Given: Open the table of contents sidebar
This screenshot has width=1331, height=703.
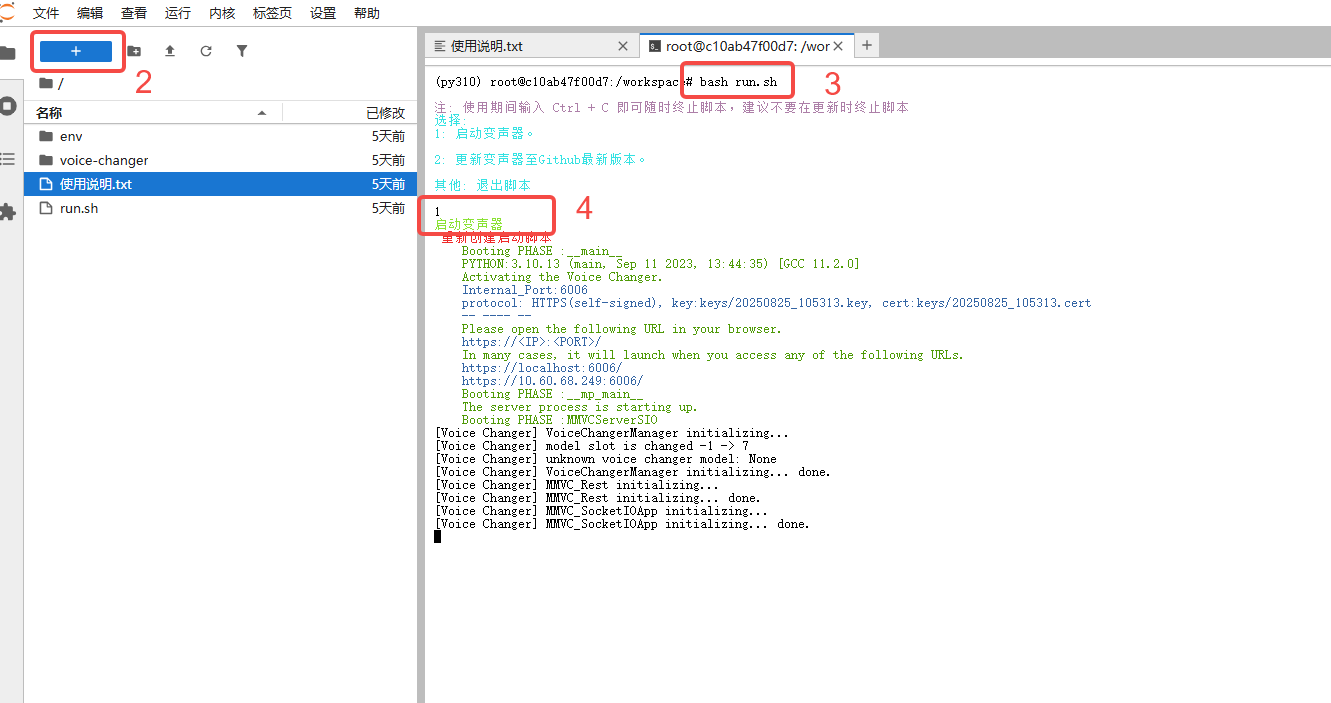Looking at the screenshot, I should point(8,159).
